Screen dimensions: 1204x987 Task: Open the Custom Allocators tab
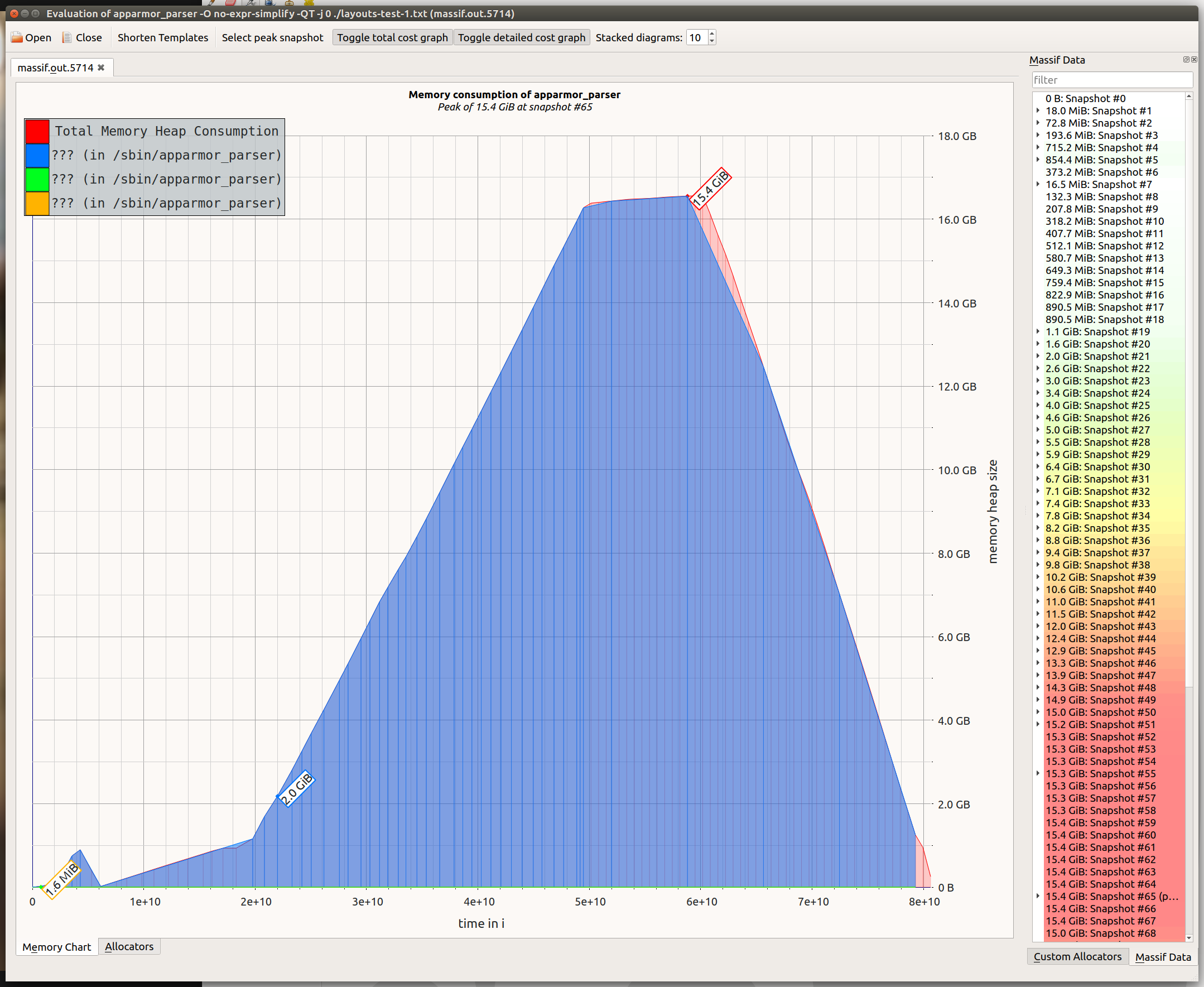(x=1077, y=956)
